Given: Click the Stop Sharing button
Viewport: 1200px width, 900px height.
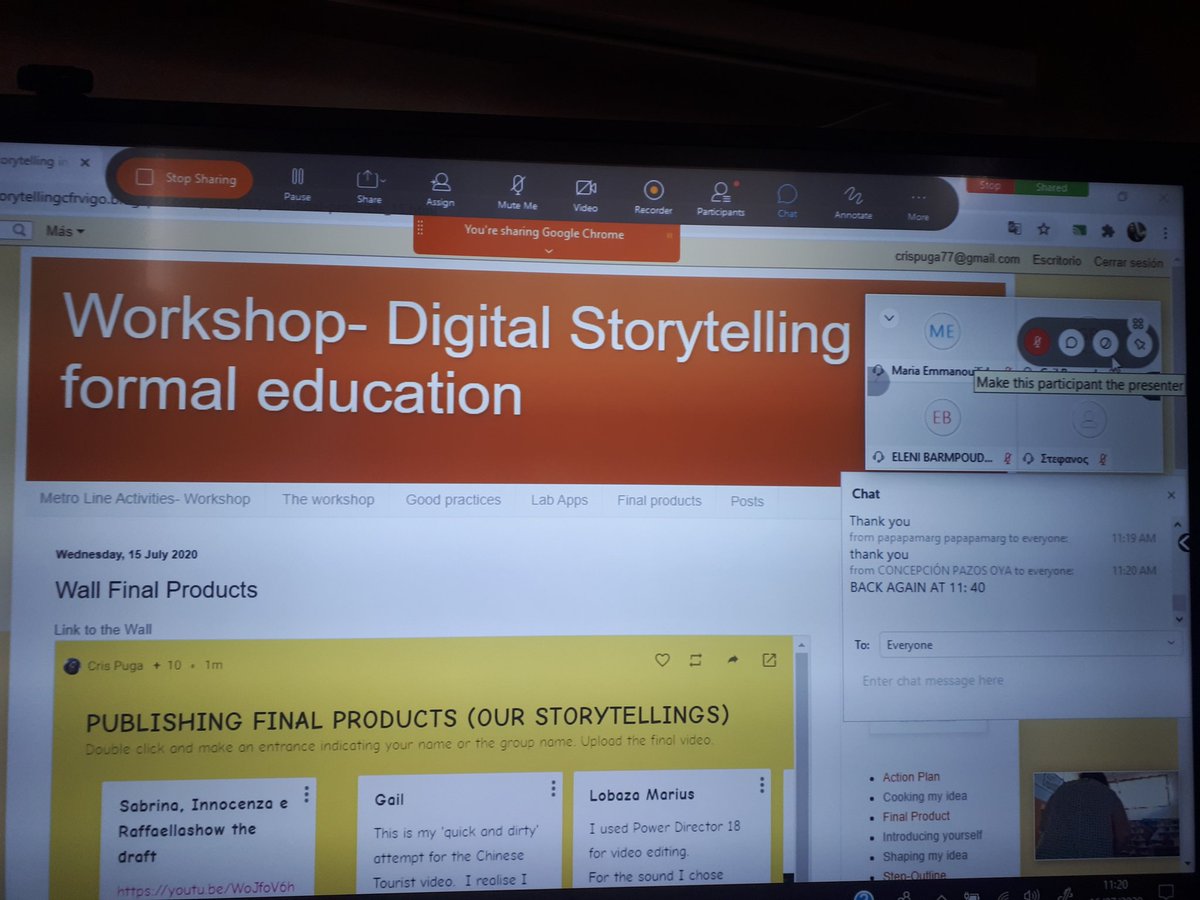Looking at the screenshot, I should tap(185, 179).
